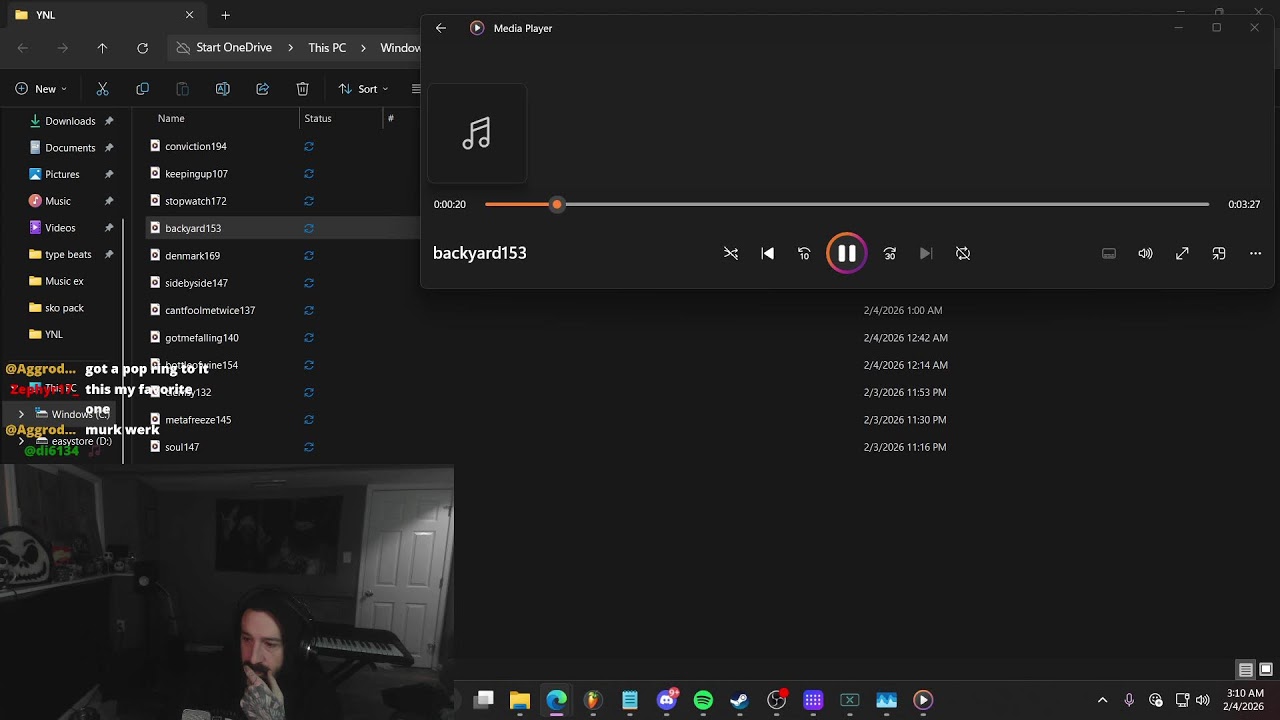The image size is (1280, 720).
Task: Expand the Windows (C:) drive node
Action: pos(21,414)
